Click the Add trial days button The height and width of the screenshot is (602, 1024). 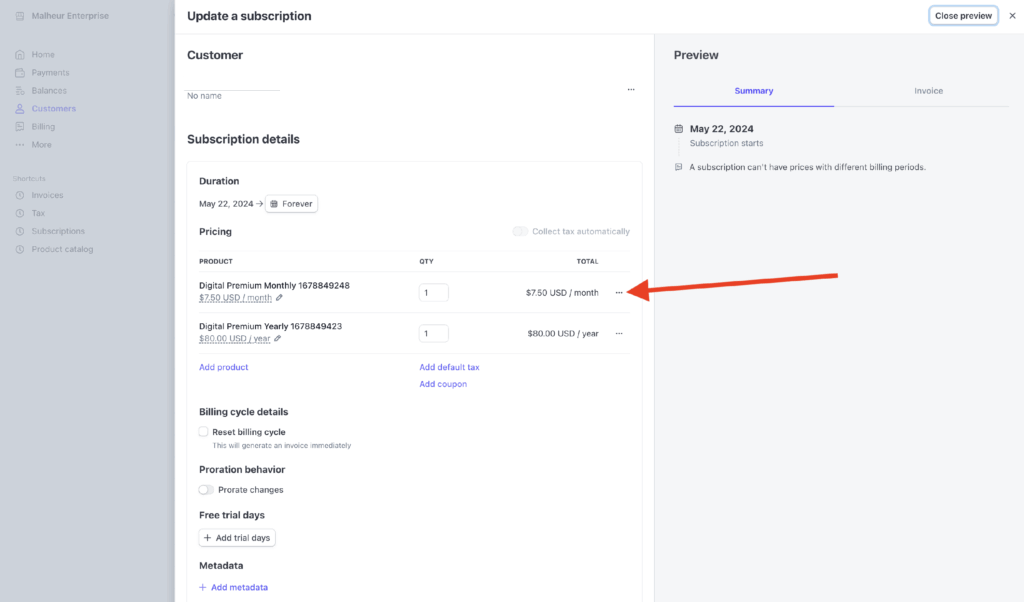[x=237, y=538]
